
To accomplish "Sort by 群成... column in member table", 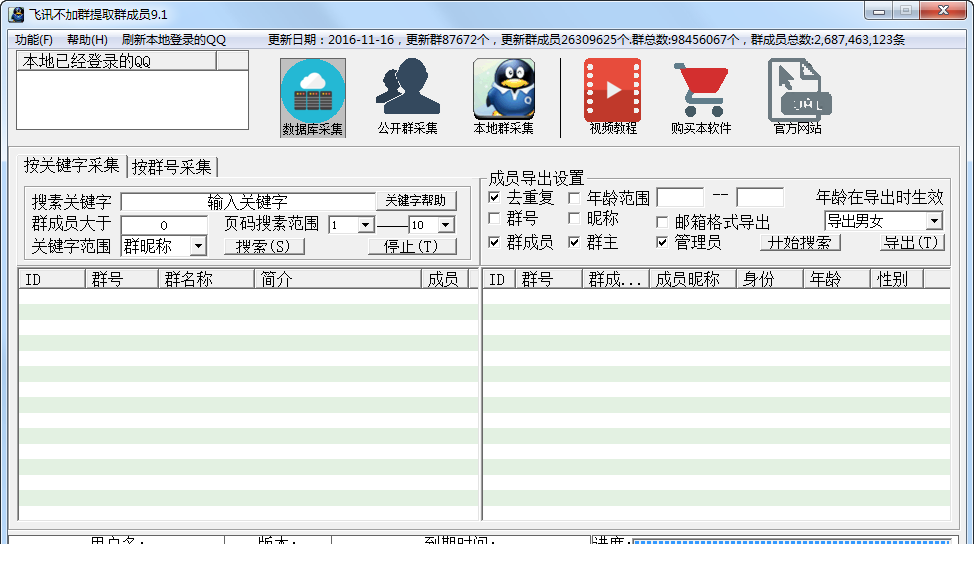I will coord(616,279).
